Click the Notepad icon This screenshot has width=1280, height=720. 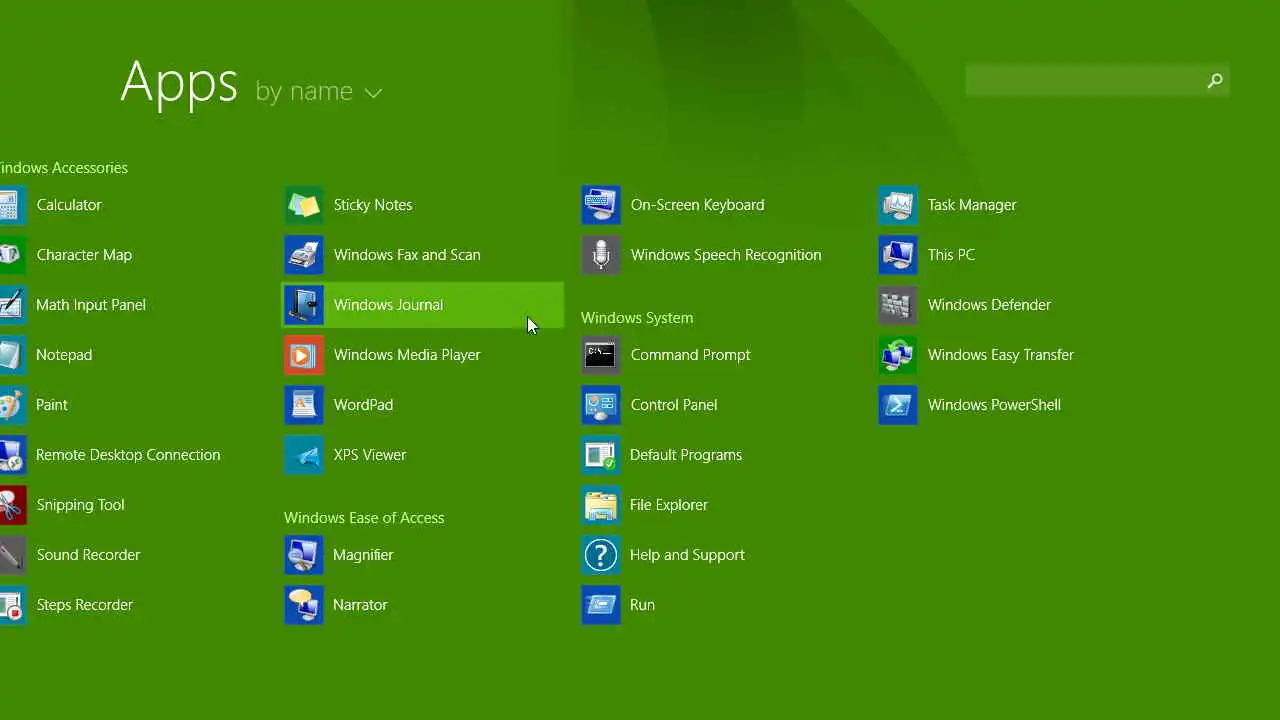tap(11, 355)
